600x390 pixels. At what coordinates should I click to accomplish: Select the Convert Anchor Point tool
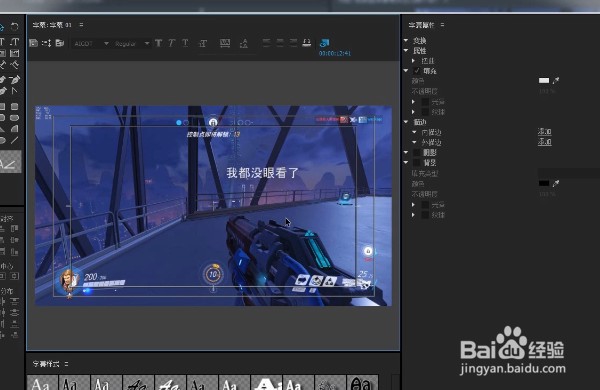[x=14, y=91]
